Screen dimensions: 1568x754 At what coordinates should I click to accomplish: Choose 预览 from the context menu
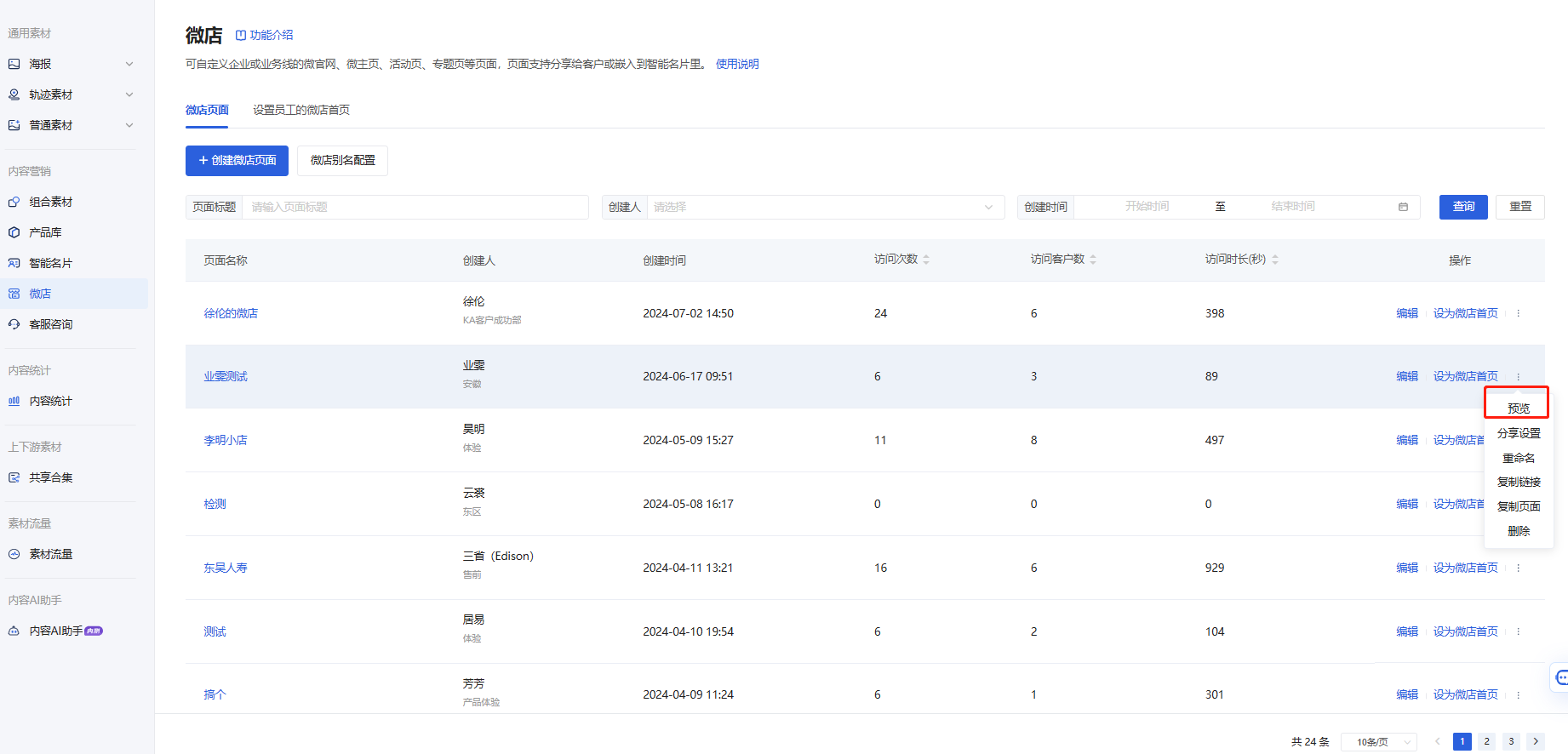(1519, 408)
